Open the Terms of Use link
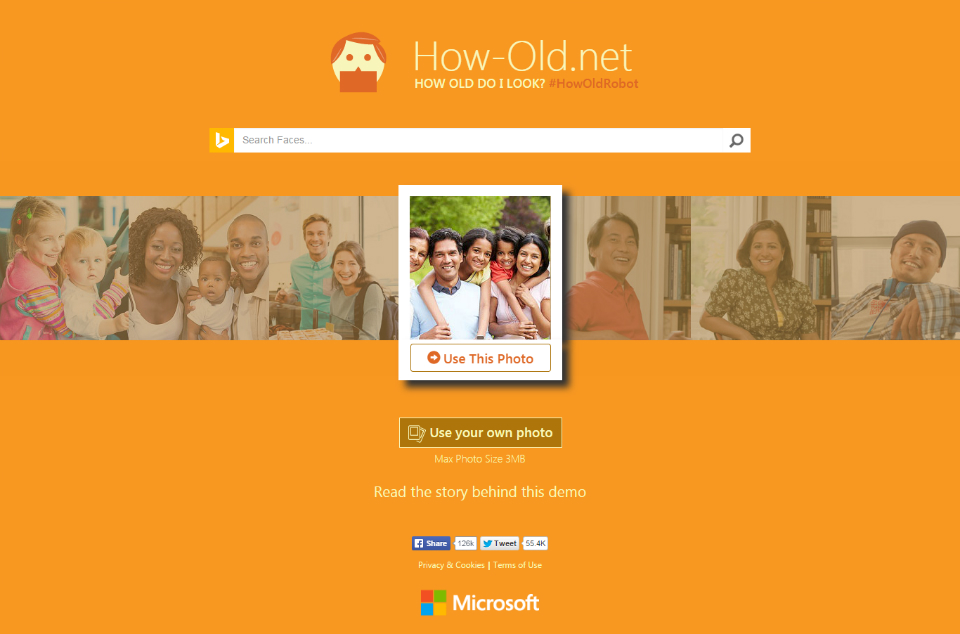This screenshot has height=634, width=960. coord(517,565)
